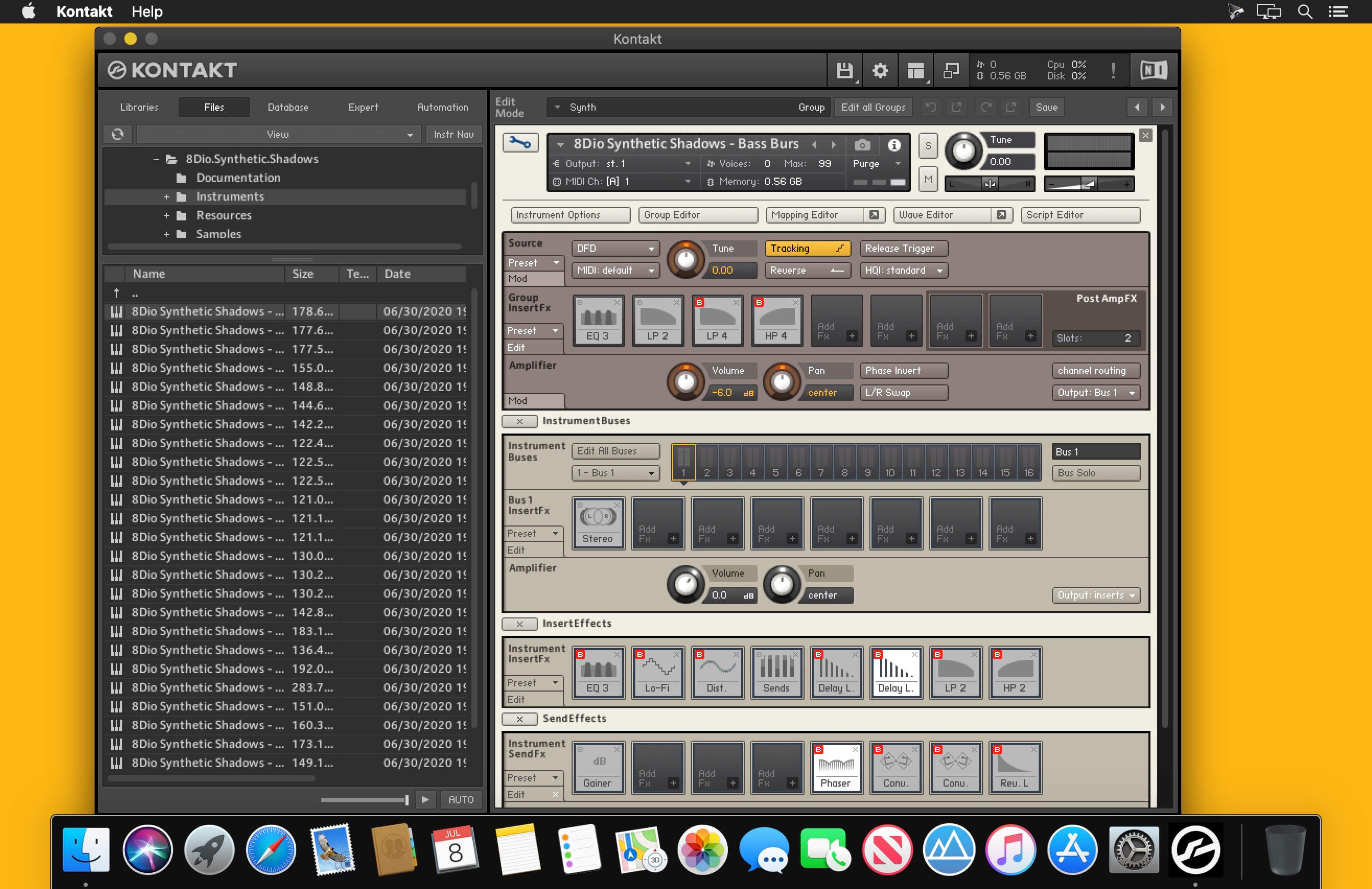1372x889 pixels.
Task: Enable Phase Invert
Action: pyautogui.click(x=903, y=370)
